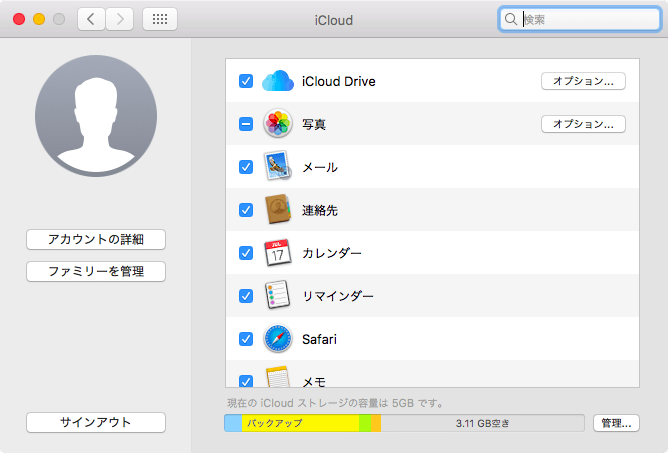Open storage 管理… button
Screen dimensions: 668x453
[x=616, y=423]
